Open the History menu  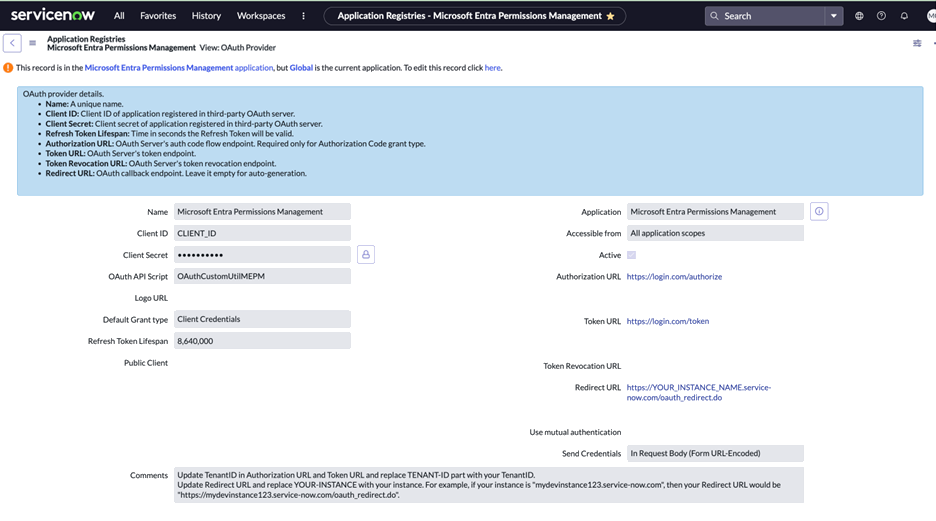click(x=206, y=16)
